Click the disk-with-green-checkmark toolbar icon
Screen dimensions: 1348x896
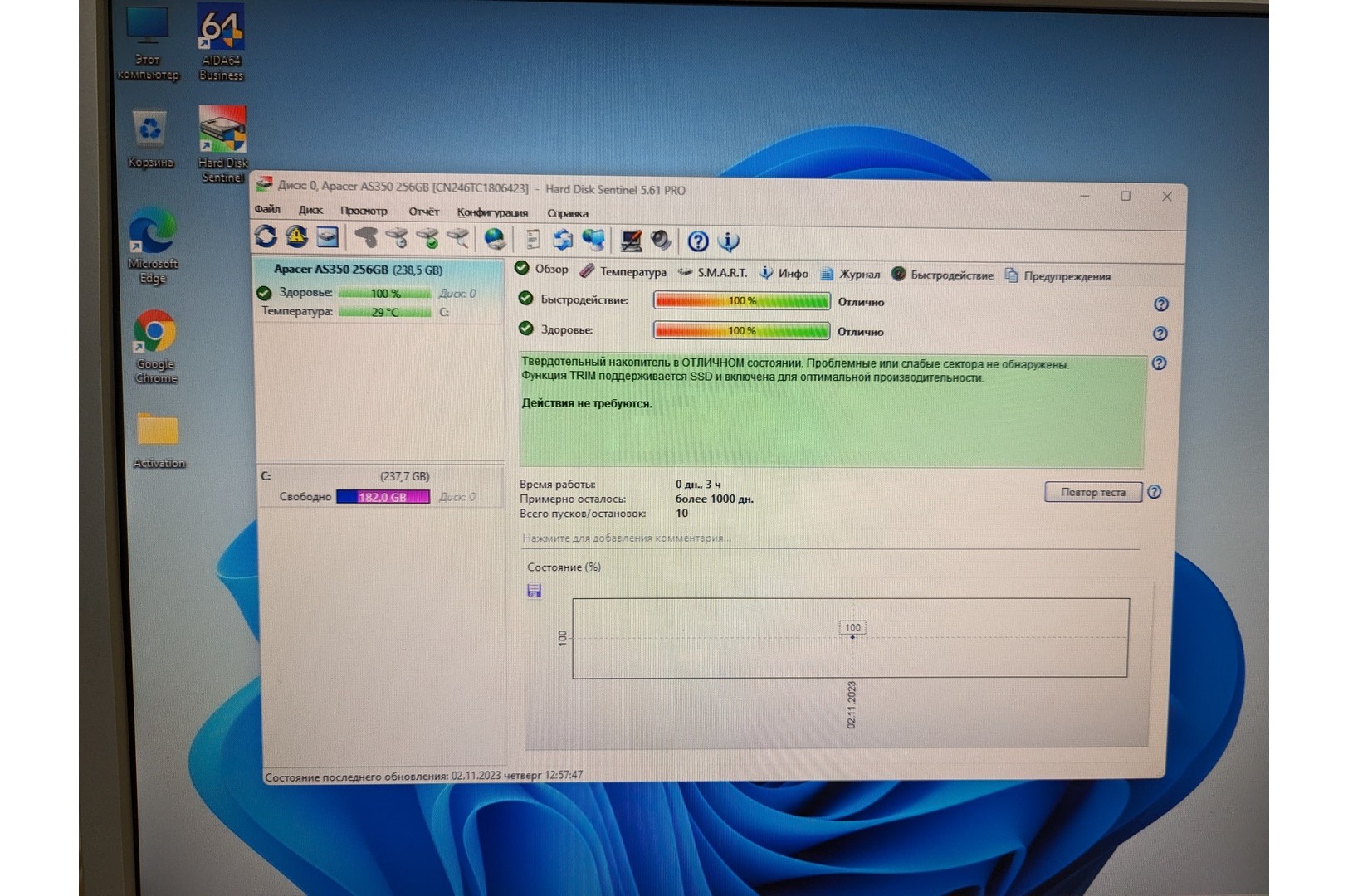point(427,239)
